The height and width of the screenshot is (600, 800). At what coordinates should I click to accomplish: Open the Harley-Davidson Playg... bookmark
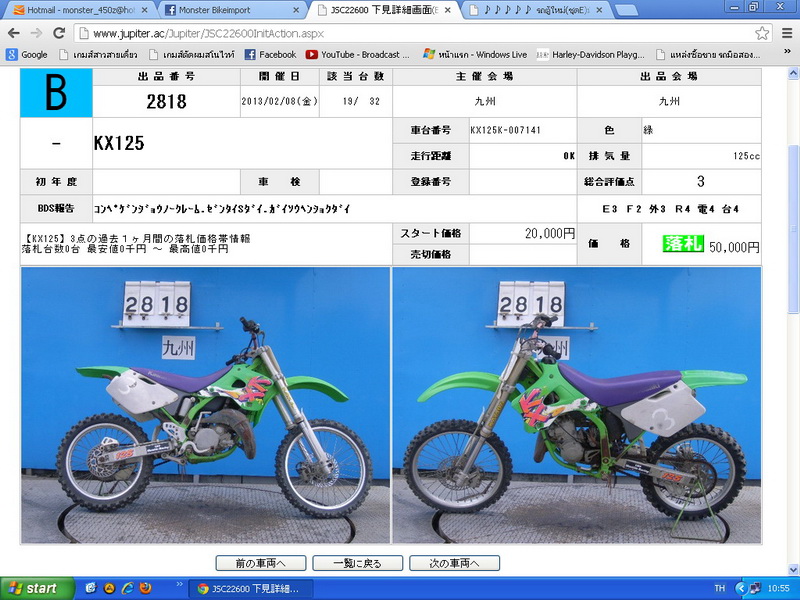pyautogui.click(x=591, y=55)
